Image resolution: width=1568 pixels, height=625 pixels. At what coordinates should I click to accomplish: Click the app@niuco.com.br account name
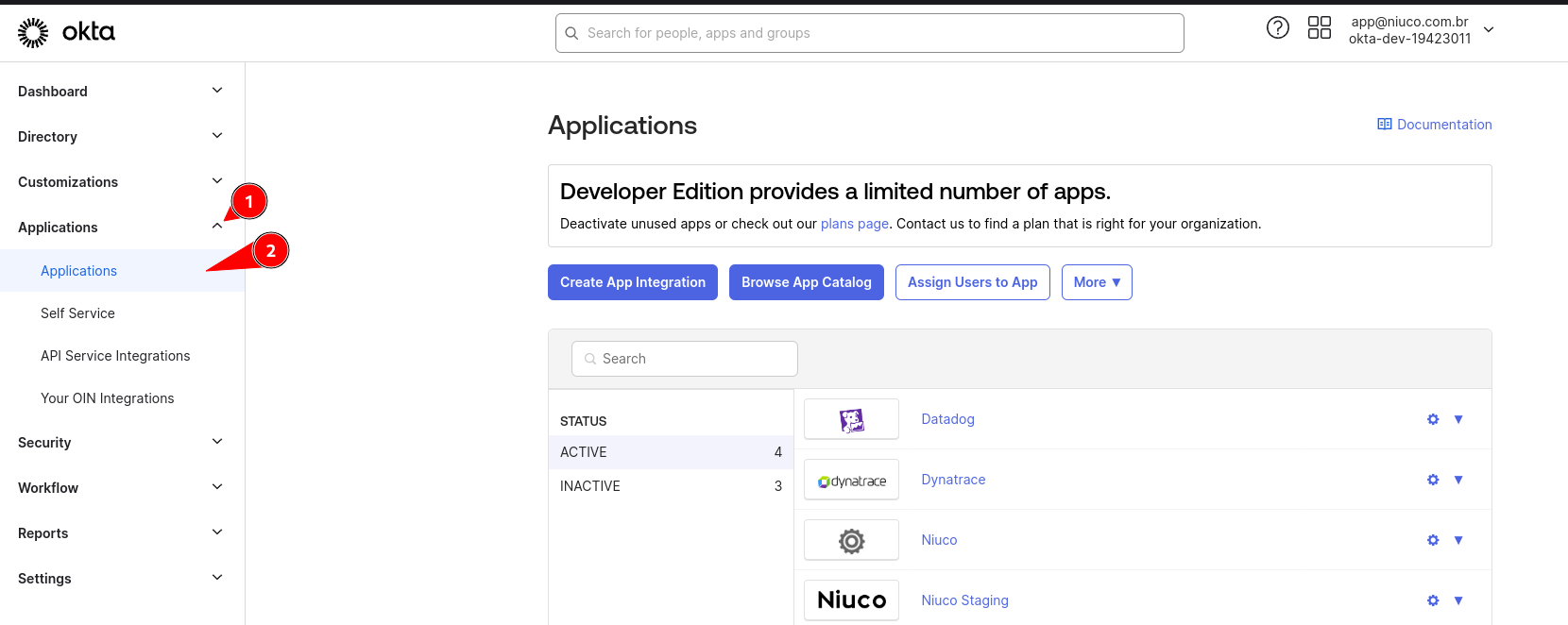pyautogui.click(x=1409, y=22)
